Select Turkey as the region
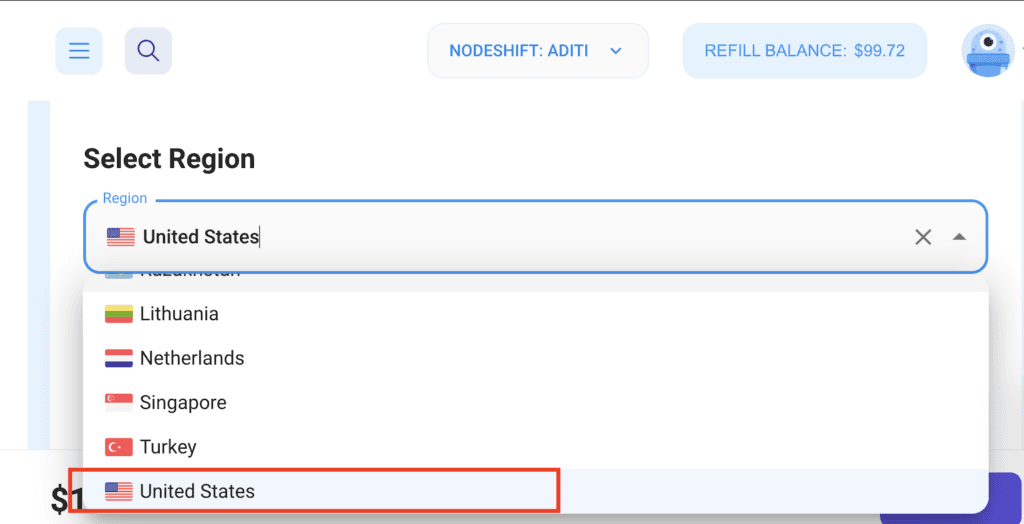This screenshot has height=524, width=1024. point(536,447)
